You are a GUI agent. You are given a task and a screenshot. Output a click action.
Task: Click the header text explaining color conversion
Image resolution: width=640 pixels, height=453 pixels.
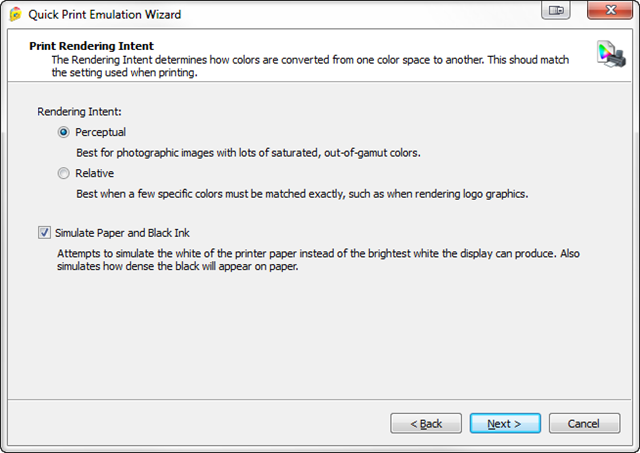[310, 66]
